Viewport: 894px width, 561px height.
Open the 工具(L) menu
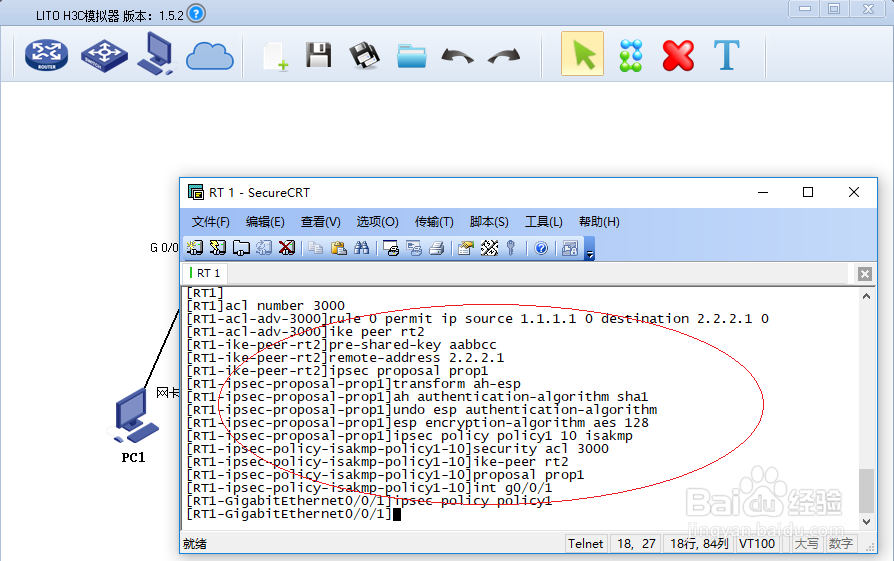(x=544, y=222)
